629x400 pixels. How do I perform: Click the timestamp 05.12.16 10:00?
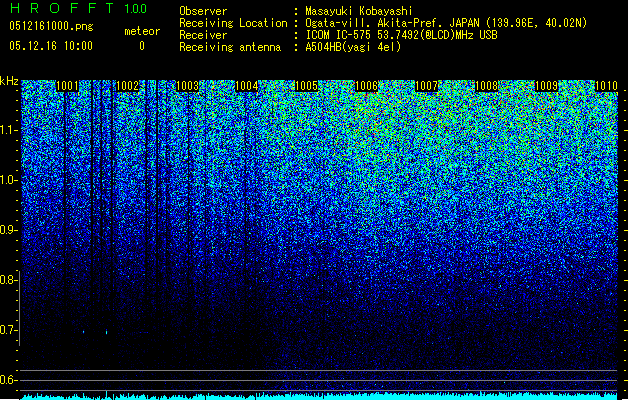pyautogui.click(x=51, y=46)
